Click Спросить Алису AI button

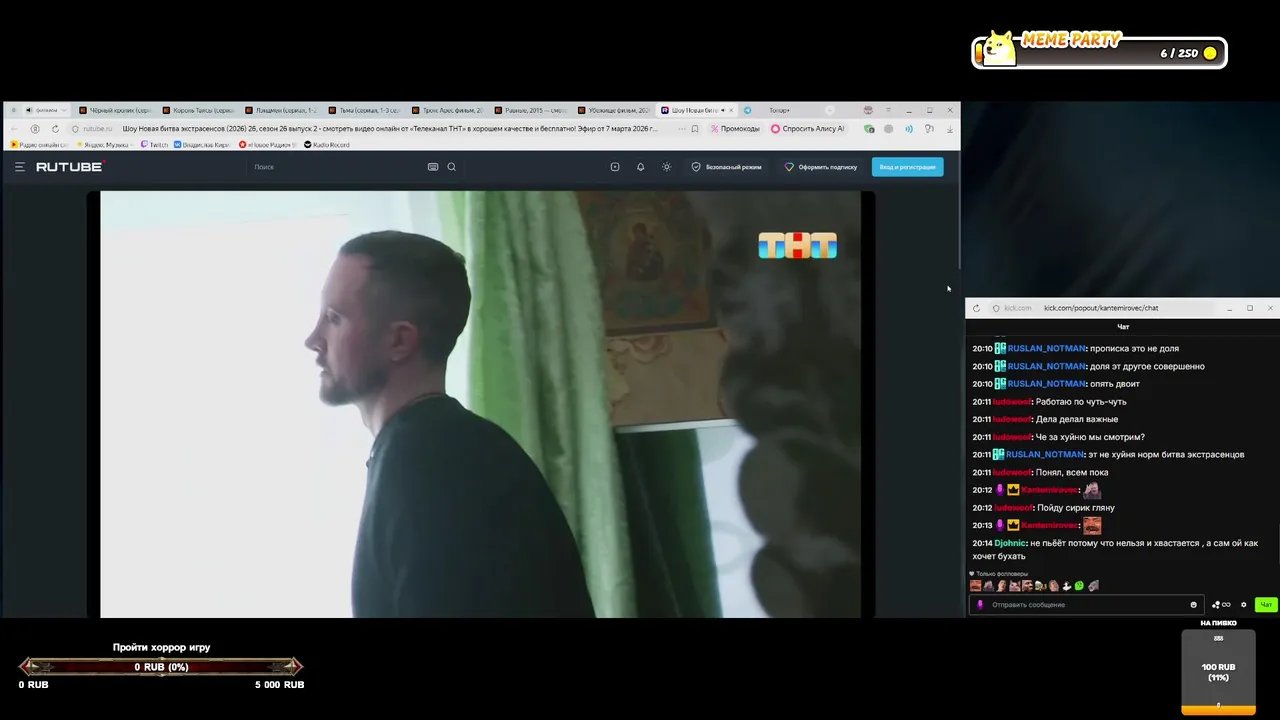(807, 129)
